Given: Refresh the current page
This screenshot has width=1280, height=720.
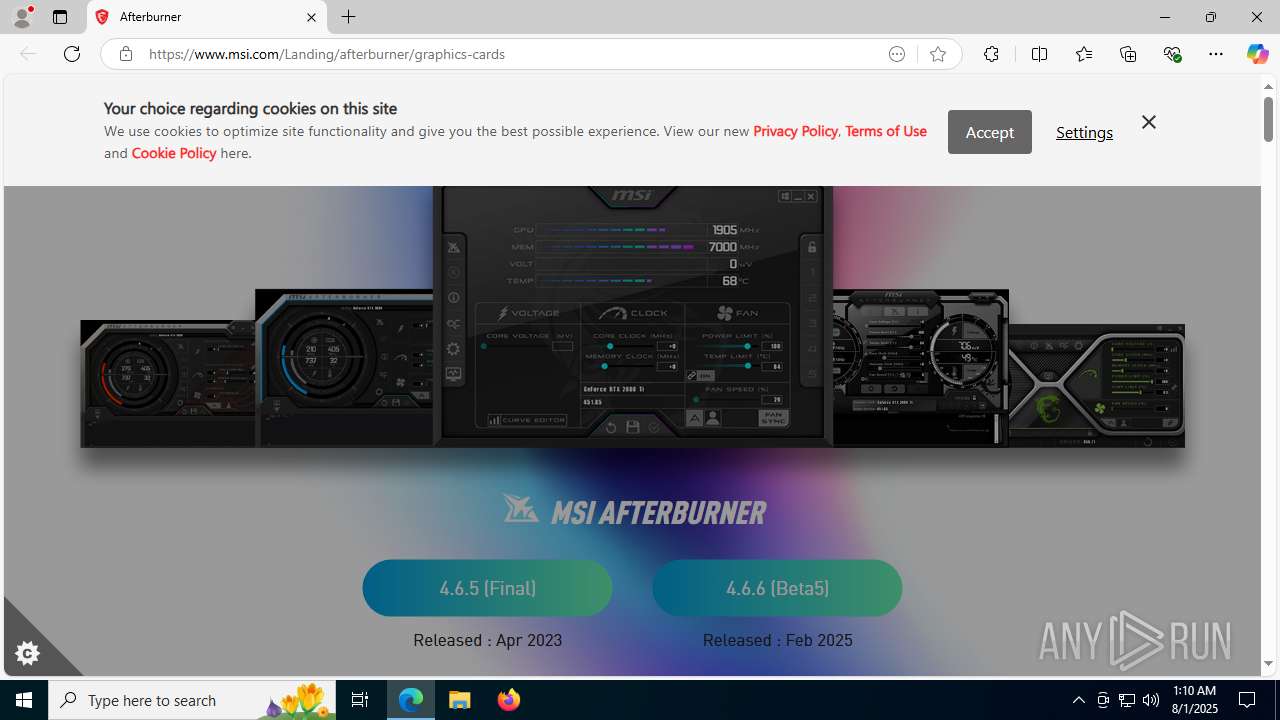Looking at the screenshot, I should click(x=72, y=54).
